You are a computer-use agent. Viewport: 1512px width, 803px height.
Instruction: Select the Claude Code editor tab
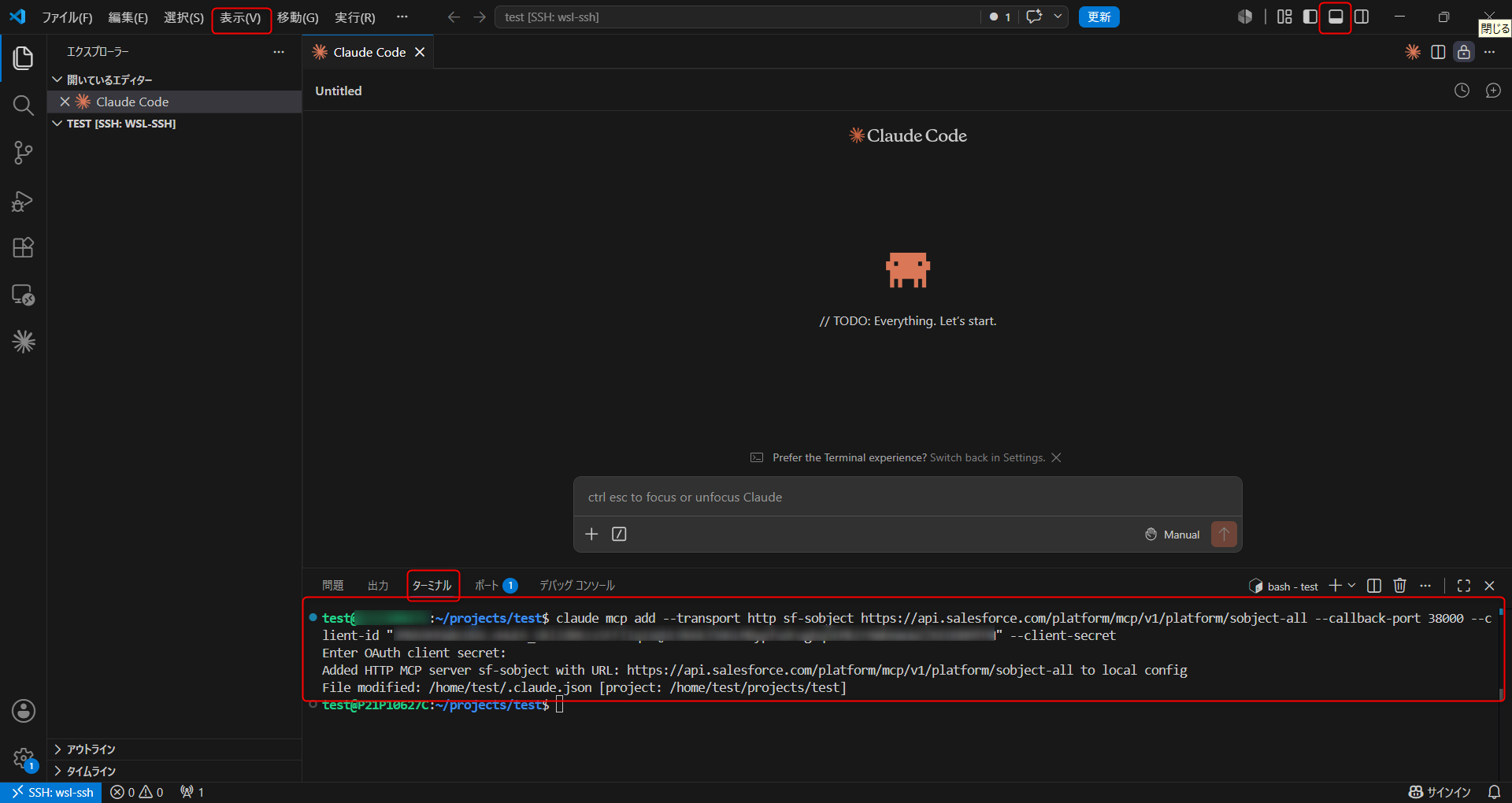coord(369,52)
